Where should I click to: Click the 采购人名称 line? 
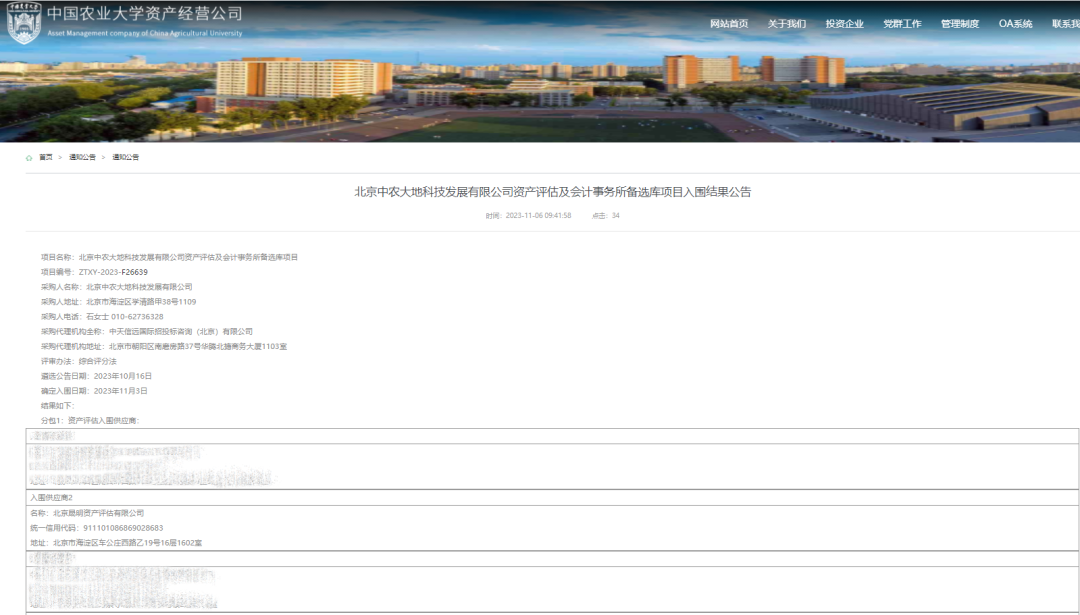(116, 287)
